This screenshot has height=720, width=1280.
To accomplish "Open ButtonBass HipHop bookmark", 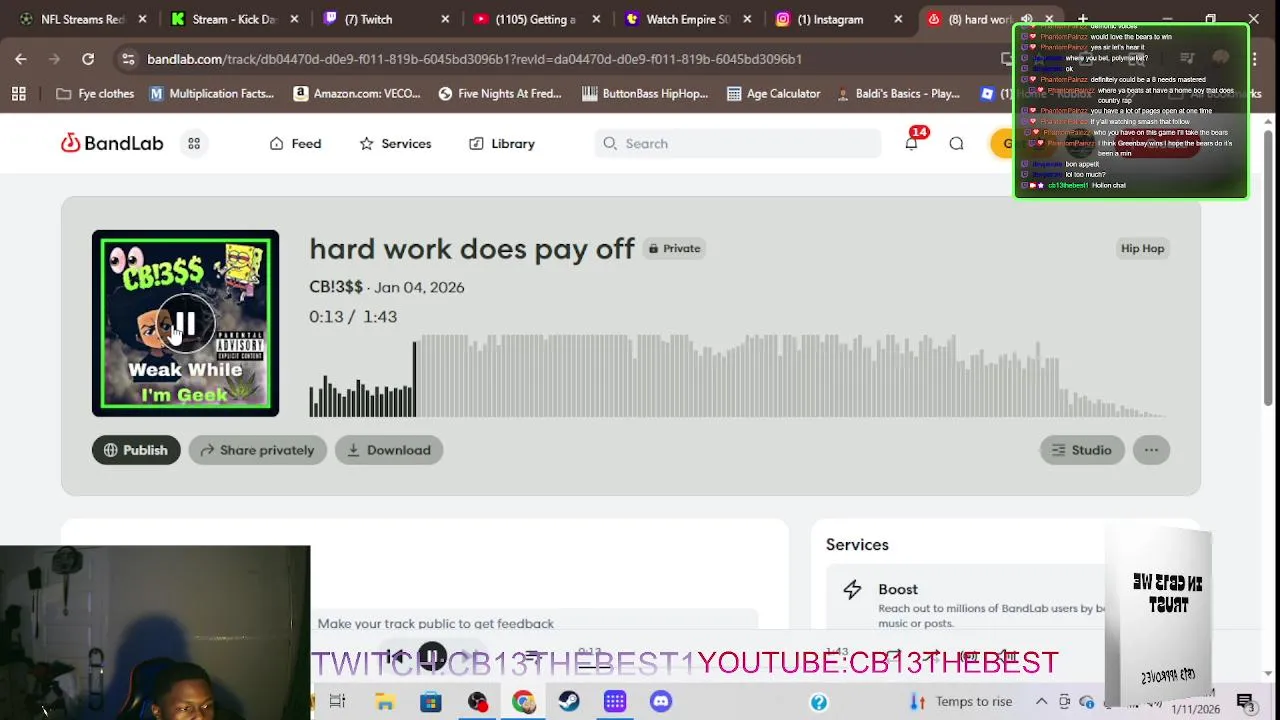I will point(645,93).
